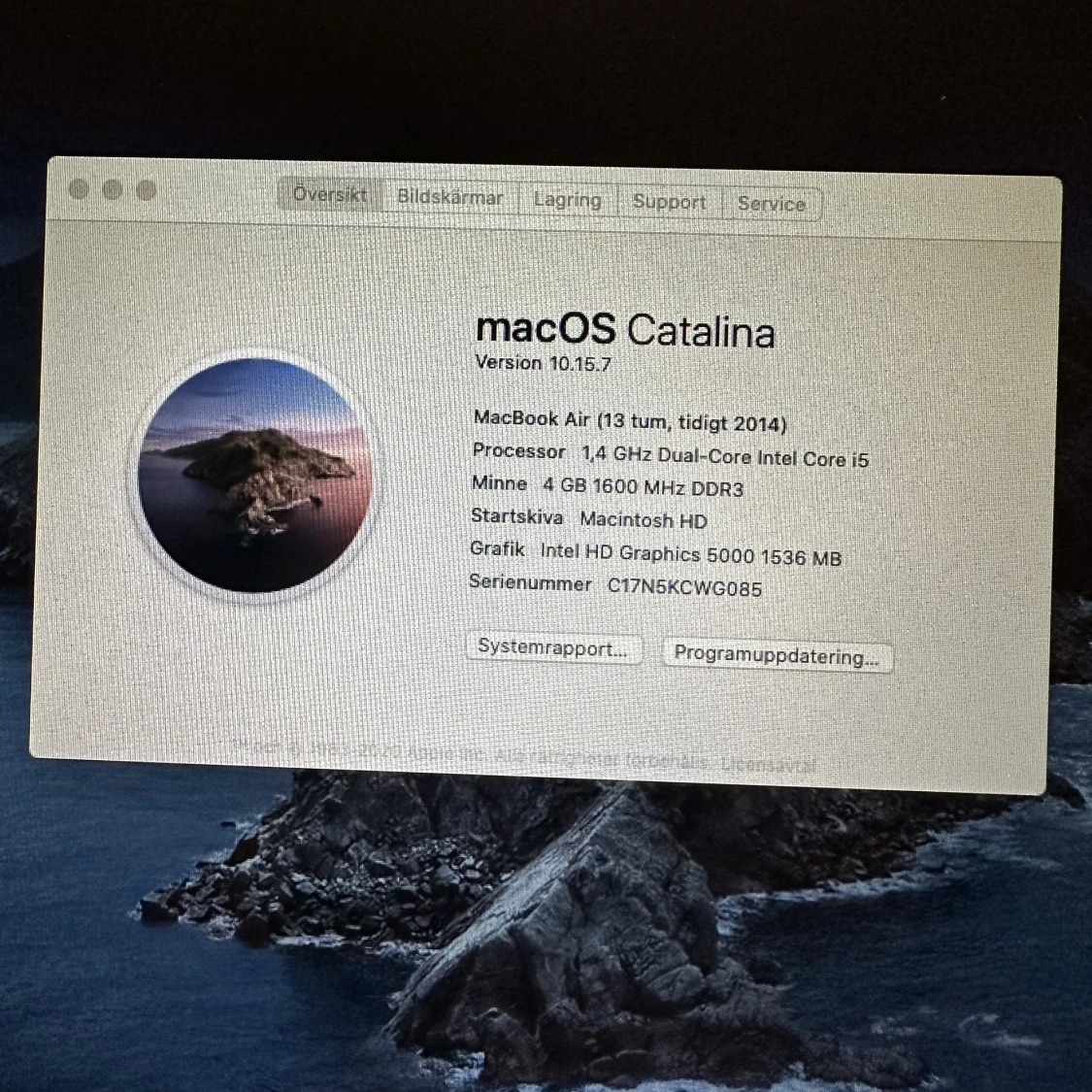View the Service tab
The height and width of the screenshot is (1092, 1092).
click(x=772, y=204)
